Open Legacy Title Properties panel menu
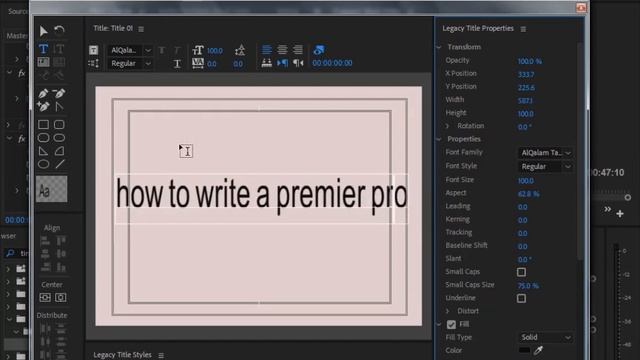 [523, 29]
